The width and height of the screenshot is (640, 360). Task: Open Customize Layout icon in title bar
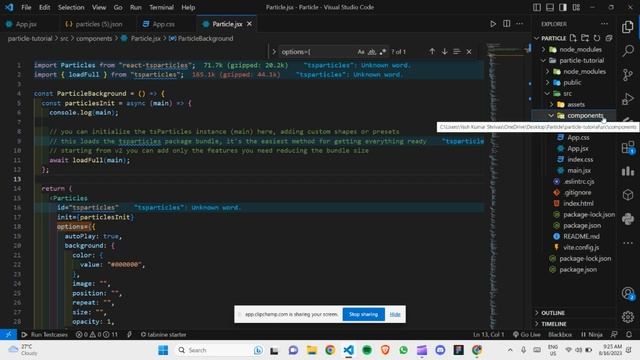tap(576, 7)
